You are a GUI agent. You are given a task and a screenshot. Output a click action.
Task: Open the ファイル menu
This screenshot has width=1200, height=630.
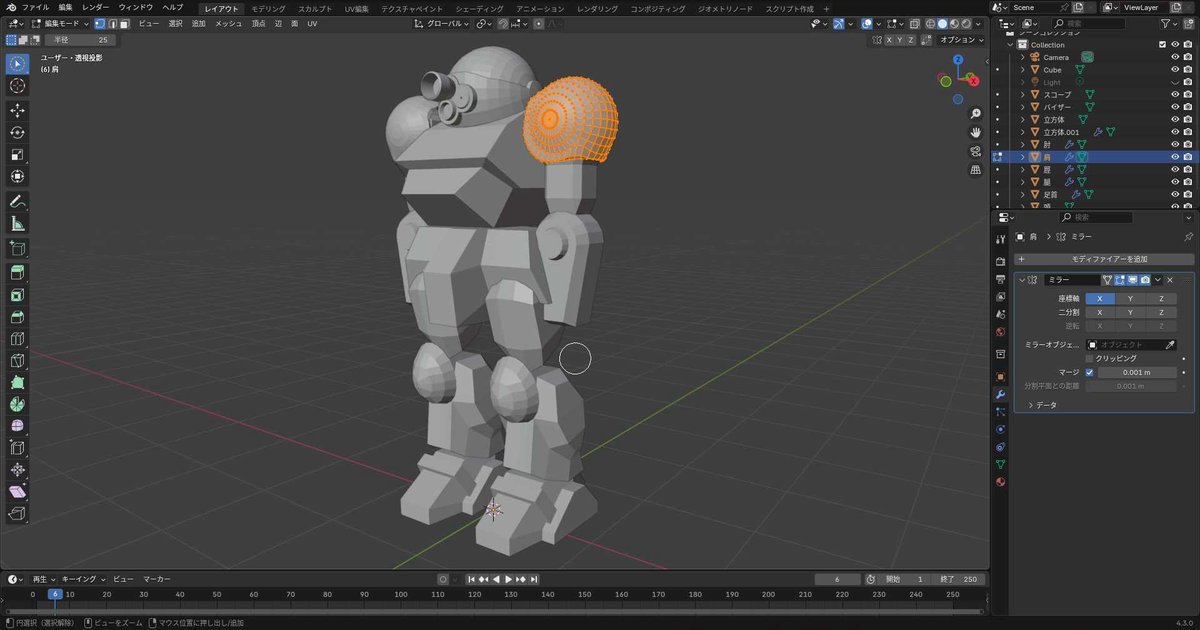click(35, 7)
